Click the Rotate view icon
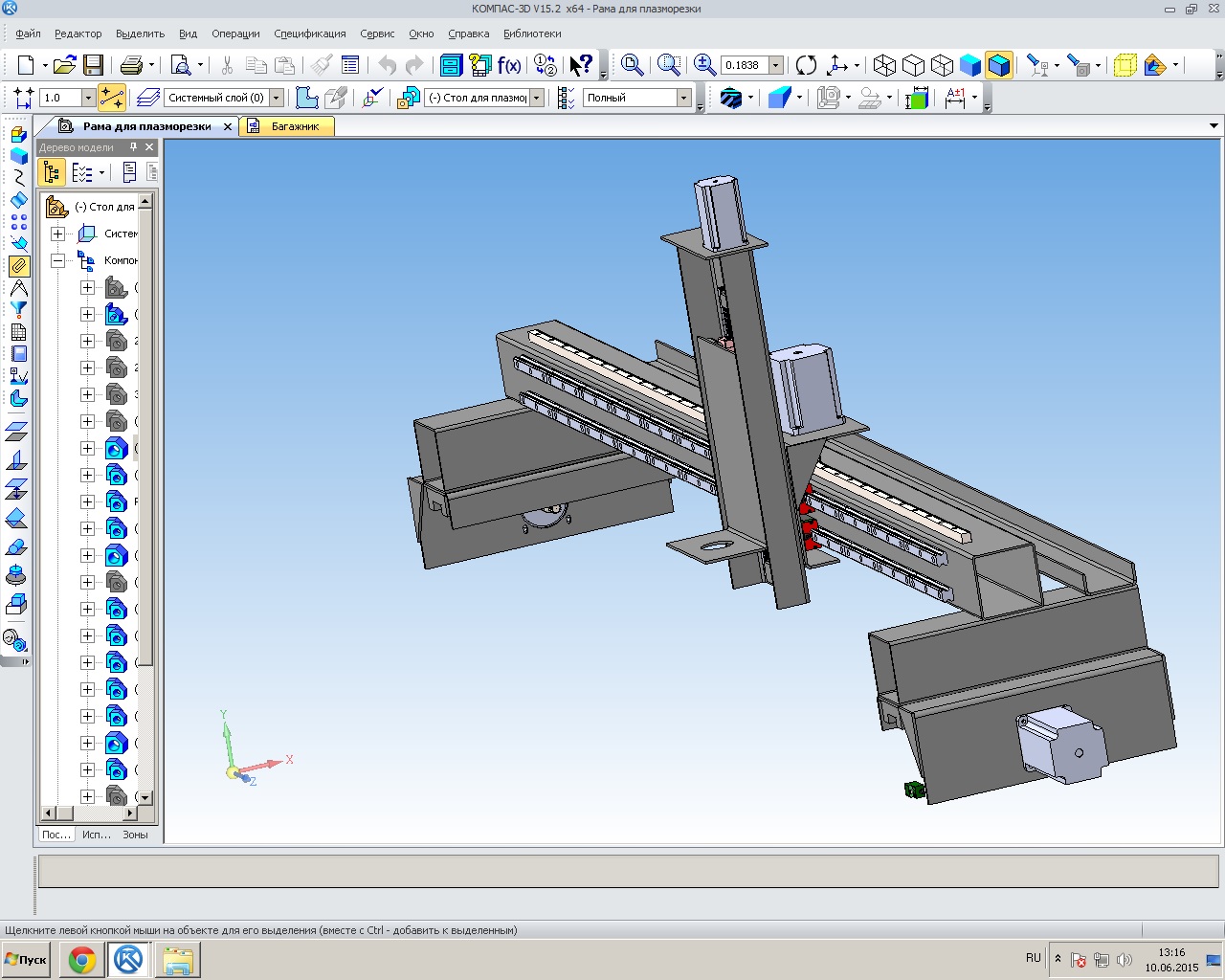 pos(807,65)
